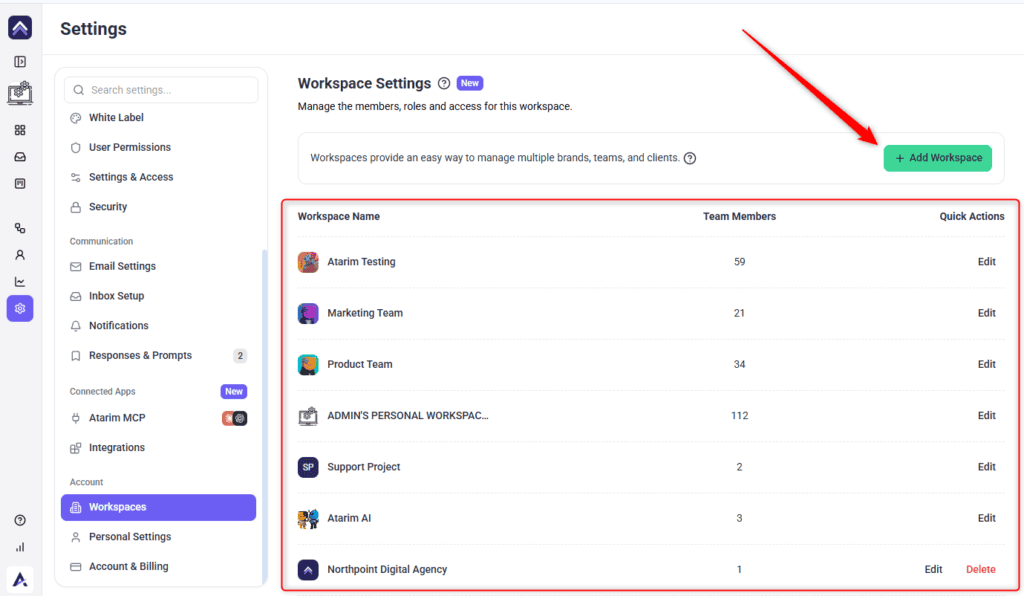Edit the Atarim AI workspace
Screen dimensions: 1024x596
click(986, 518)
